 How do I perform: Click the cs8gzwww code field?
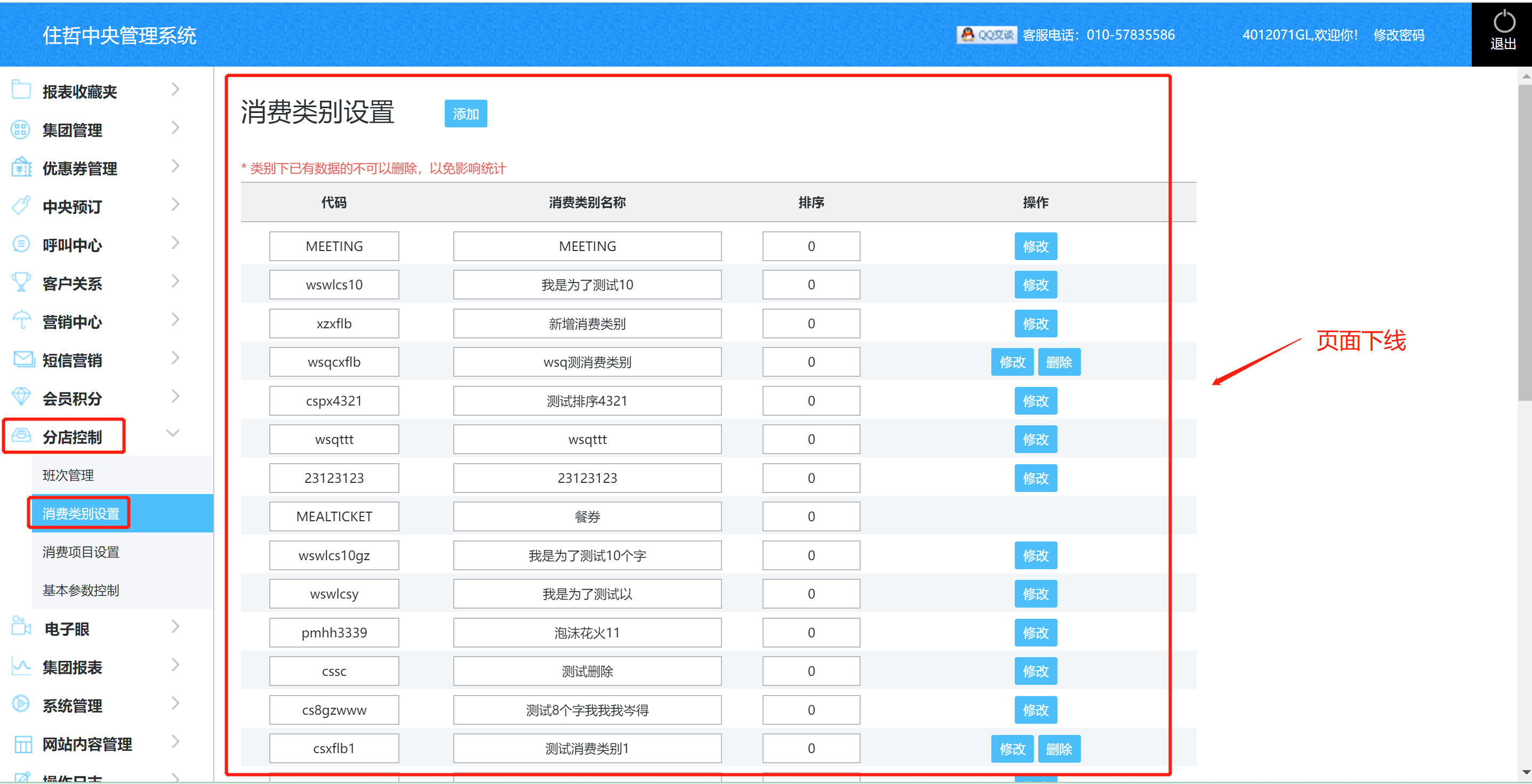334,710
